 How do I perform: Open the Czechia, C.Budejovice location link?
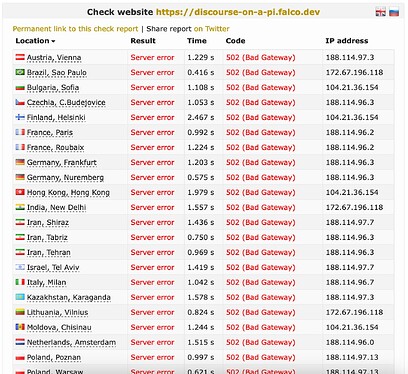click(x=66, y=103)
